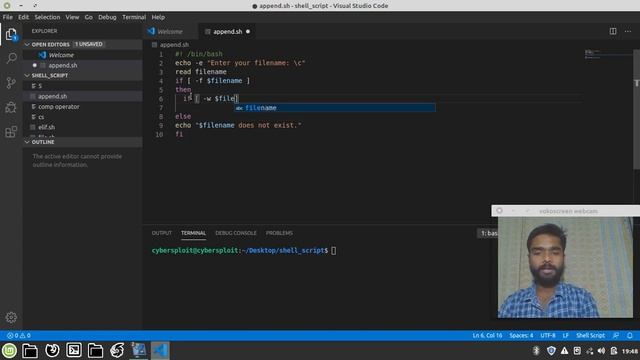The width and height of the screenshot is (640, 360).
Task: Change language mode Shell Script
Action: tap(590, 336)
